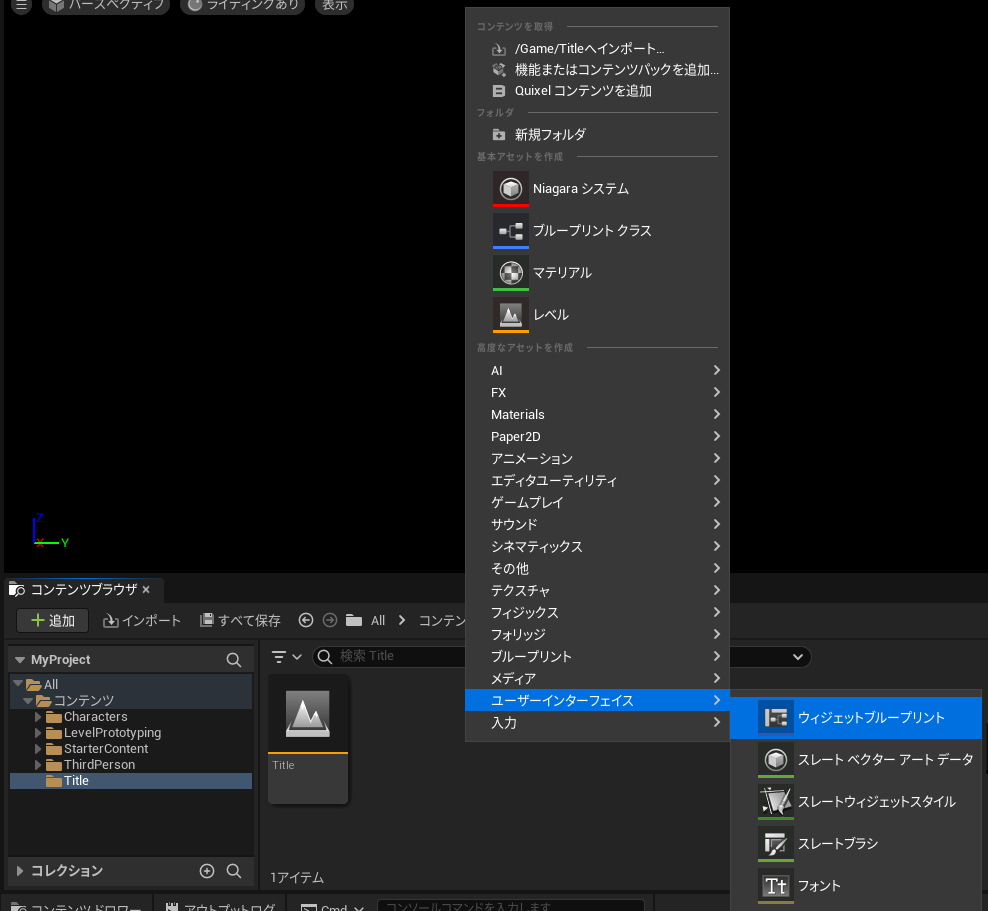Collapse the コンテンツ folder arrow

coord(28,701)
